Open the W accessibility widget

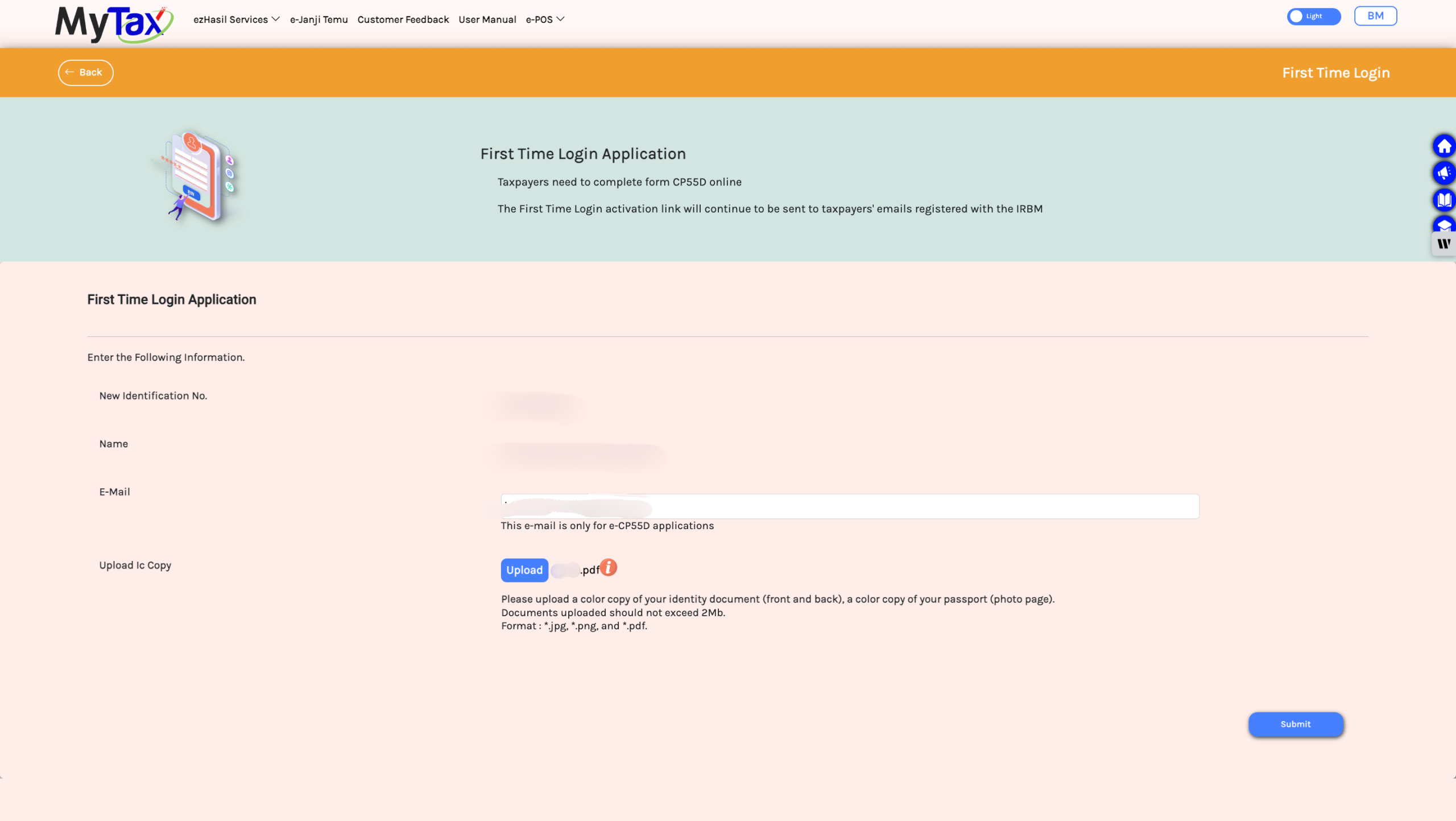click(1443, 244)
